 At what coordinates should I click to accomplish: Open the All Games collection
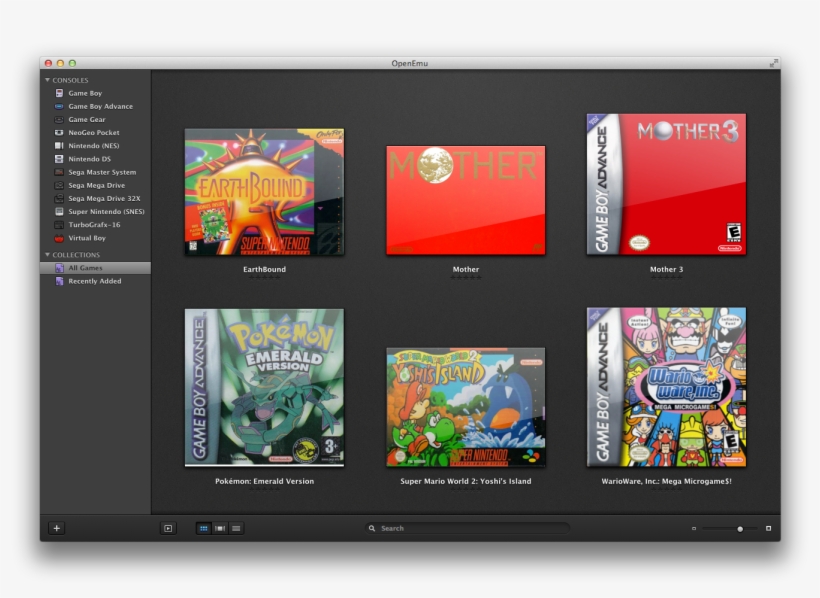click(x=95, y=268)
